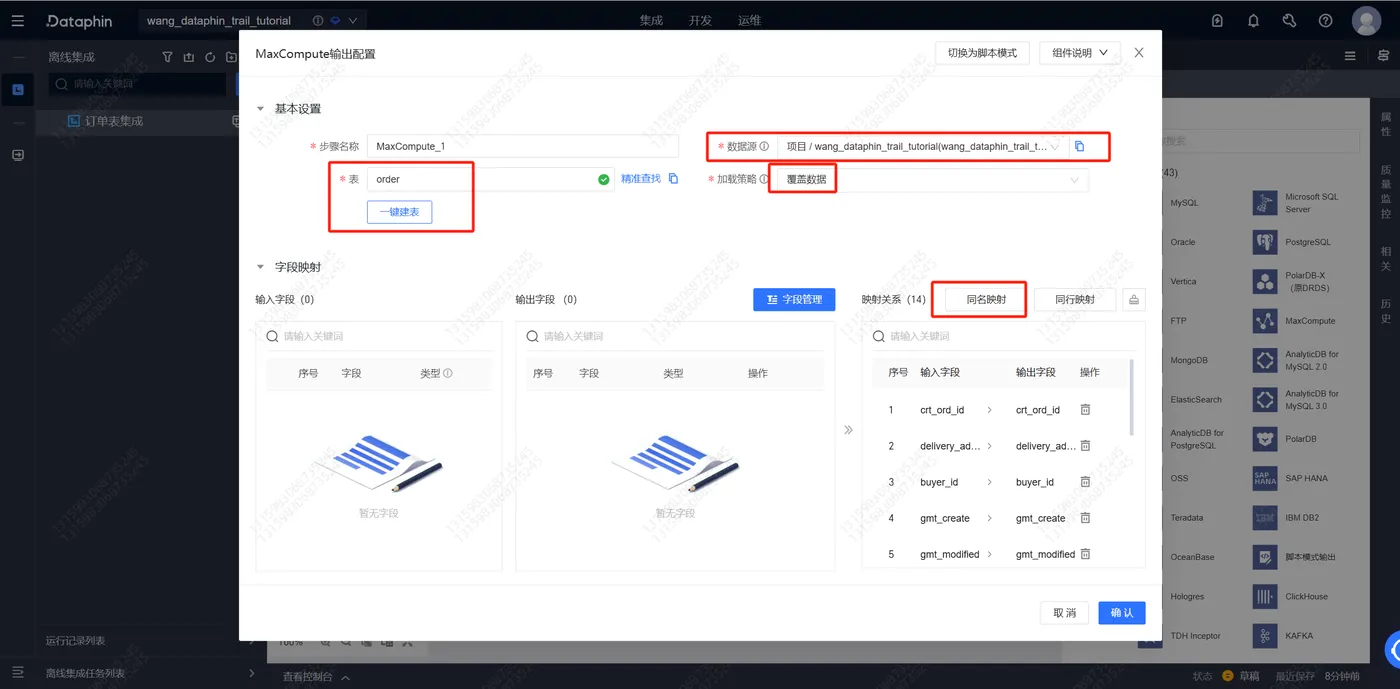Click the new folder icon in 离线集成 panel
Screen dimensions: 1400x689
pos(232,57)
